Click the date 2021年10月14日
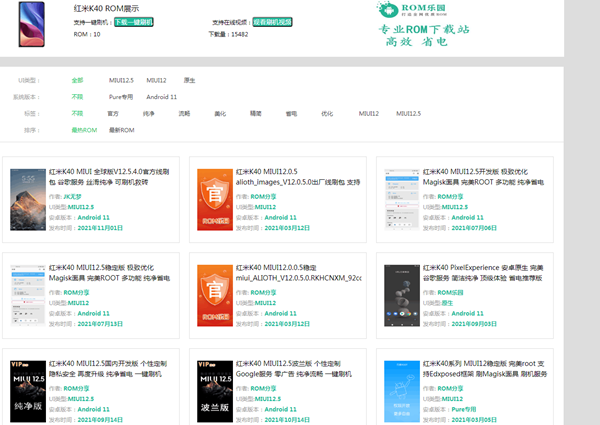The width and height of the screenshot is (600, 425). pos(287,420)
